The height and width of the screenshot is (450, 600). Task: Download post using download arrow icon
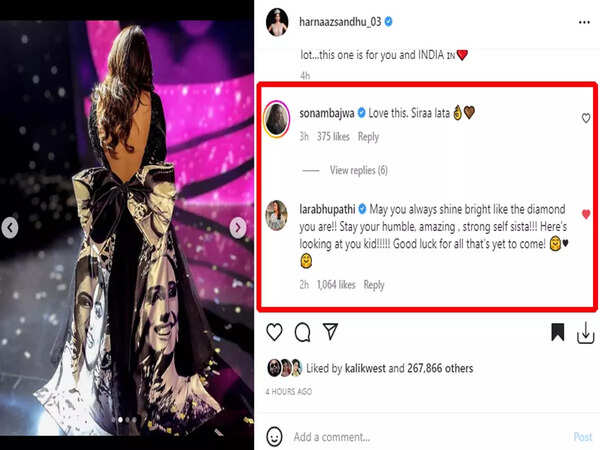point(586,332)
